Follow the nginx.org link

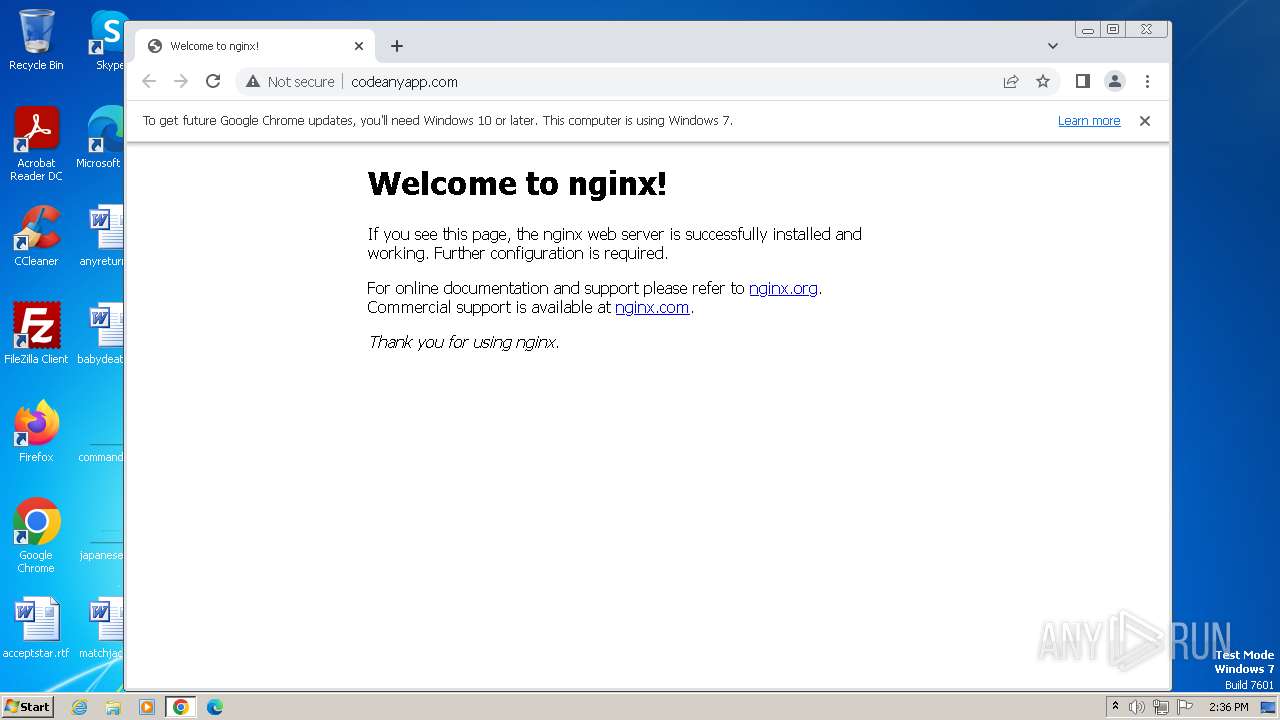tap(783, 288)
